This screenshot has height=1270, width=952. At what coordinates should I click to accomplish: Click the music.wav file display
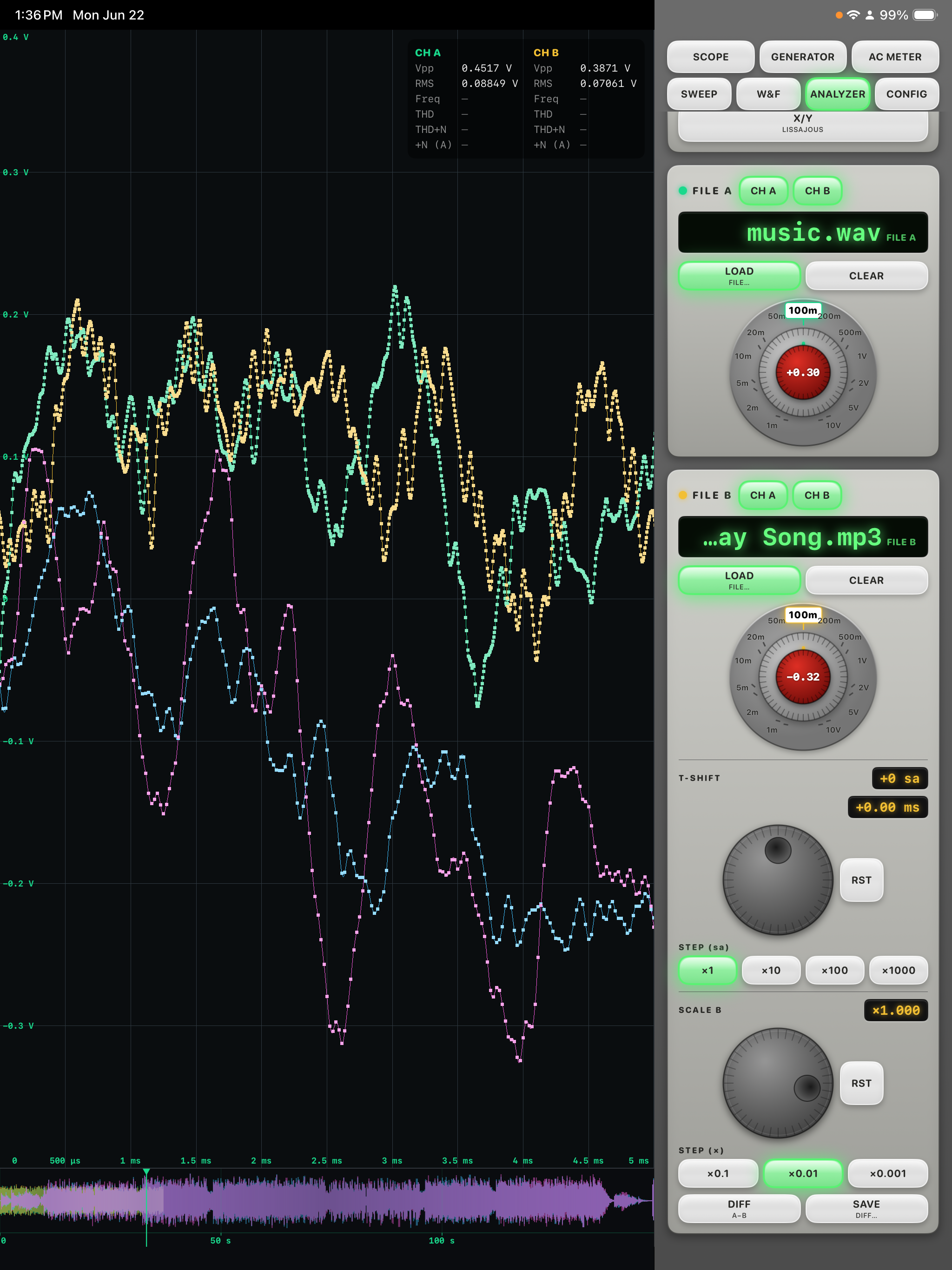pos(802,232)
